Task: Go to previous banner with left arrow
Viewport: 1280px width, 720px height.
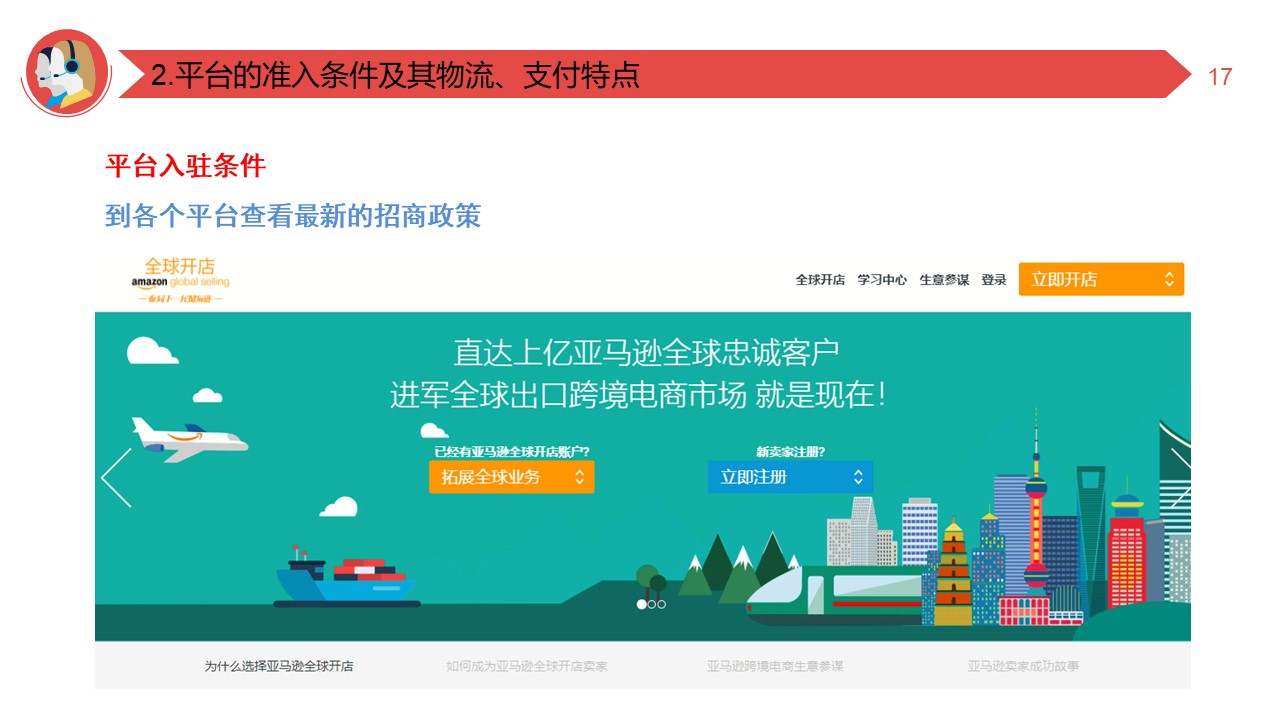Action: 116,478
